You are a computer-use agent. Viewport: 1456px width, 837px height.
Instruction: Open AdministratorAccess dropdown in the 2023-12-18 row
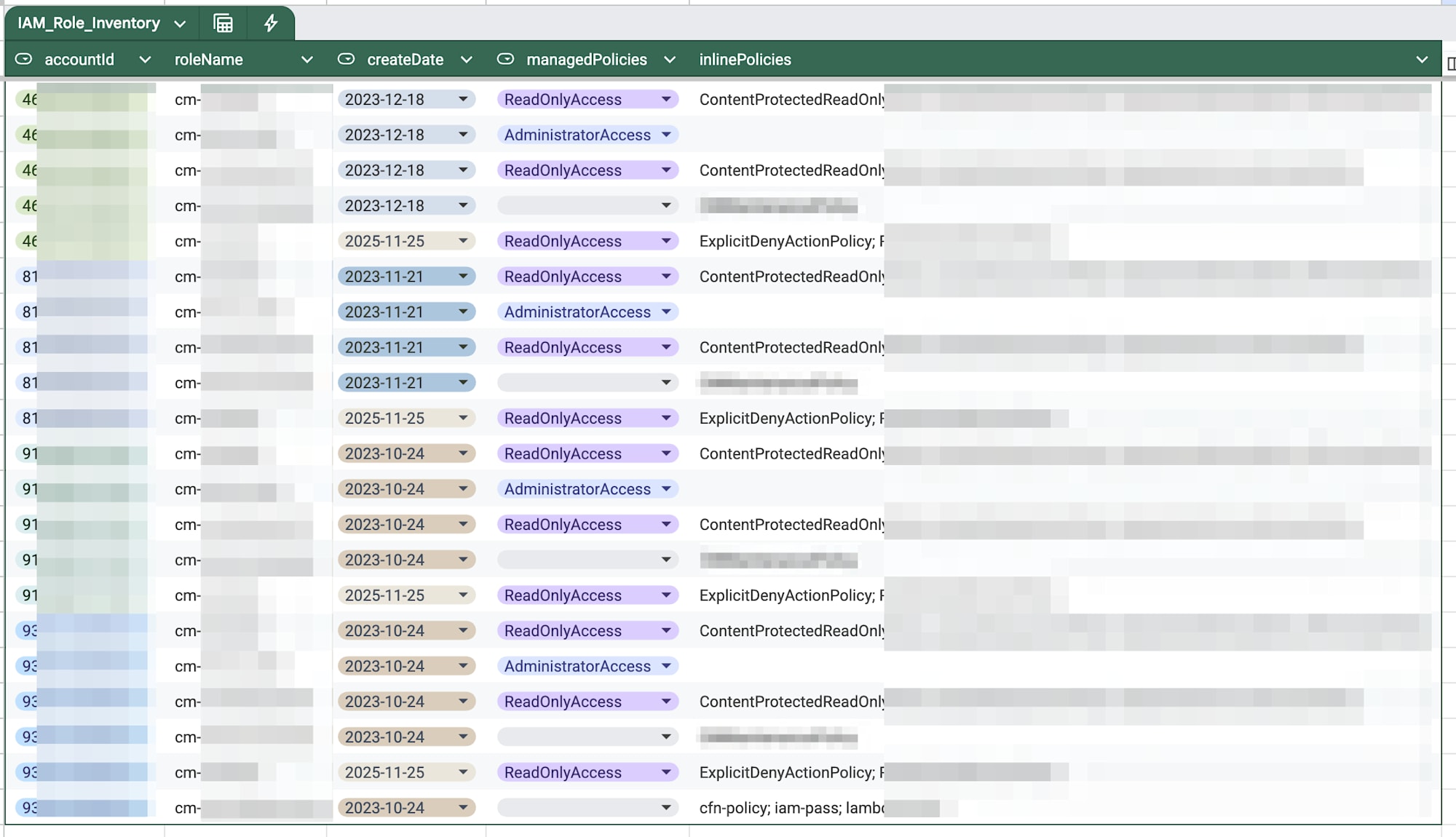click(666, 135)
